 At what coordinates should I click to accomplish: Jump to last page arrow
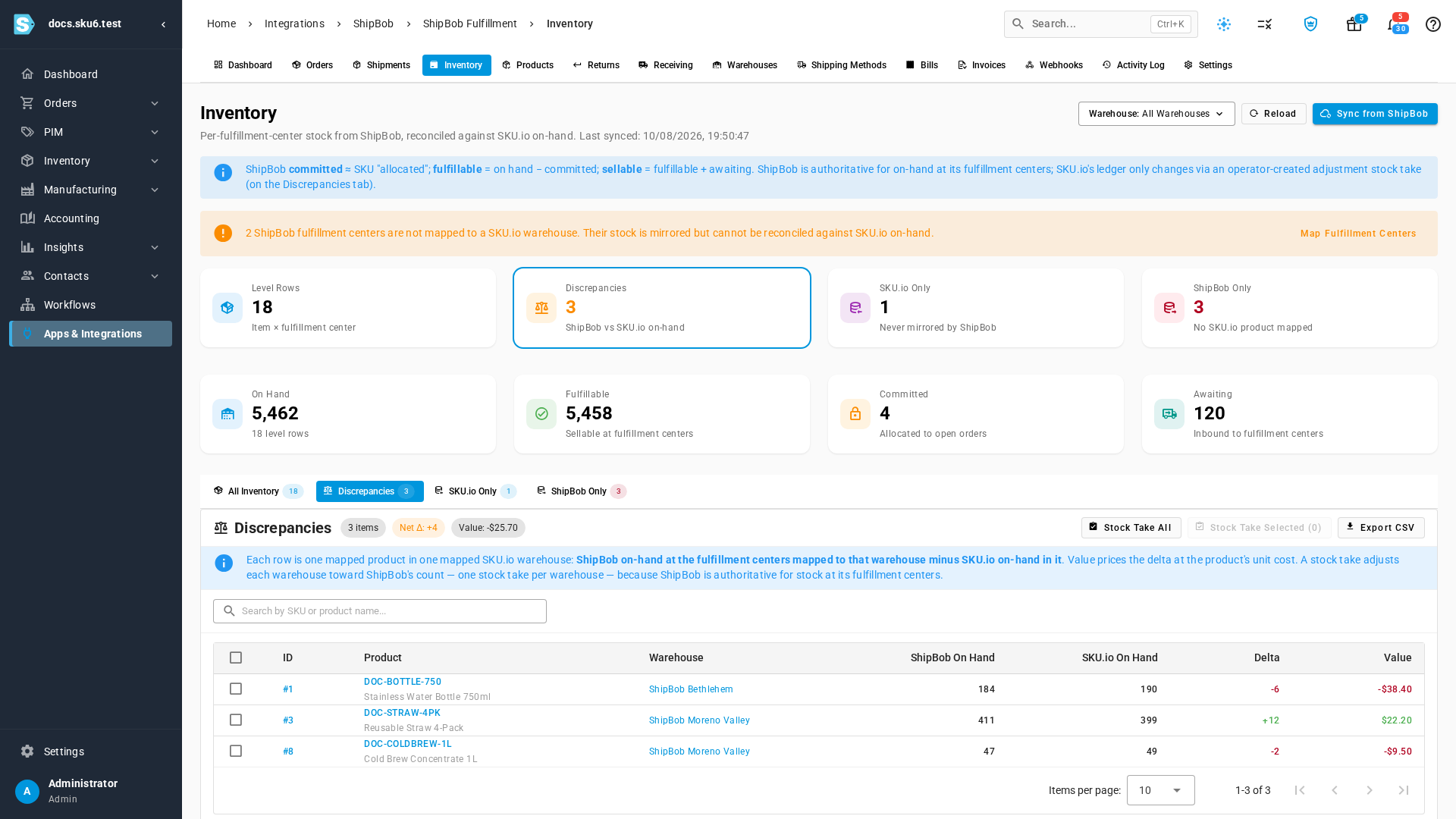click(1404, 790)
